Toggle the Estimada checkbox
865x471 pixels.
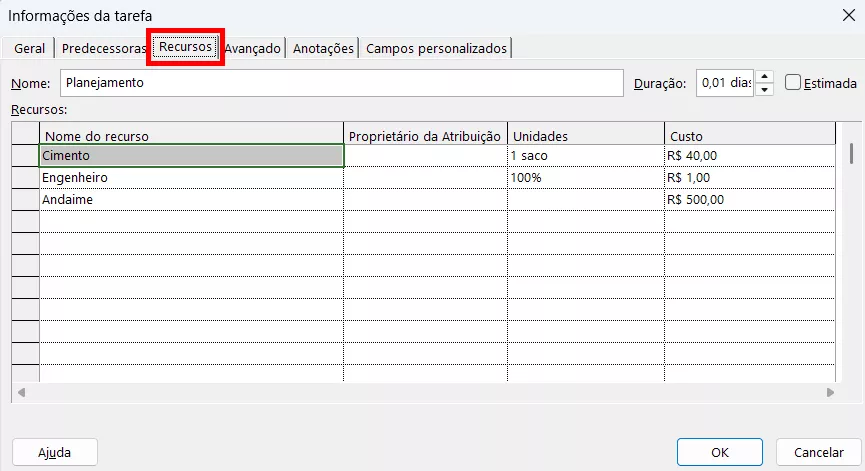pyautogui.click(x=793, y=83)
